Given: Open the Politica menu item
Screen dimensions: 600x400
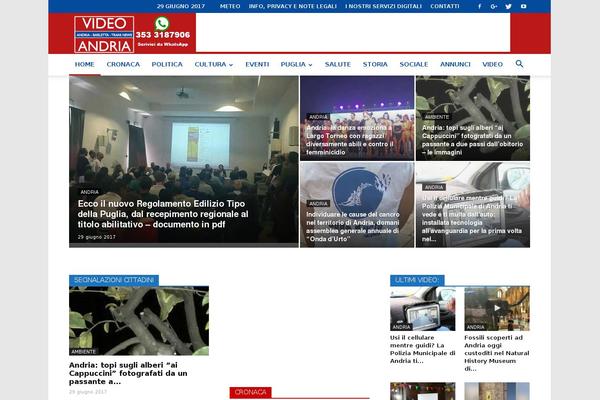Looking at the screenshot, I should tap(167, 64).
